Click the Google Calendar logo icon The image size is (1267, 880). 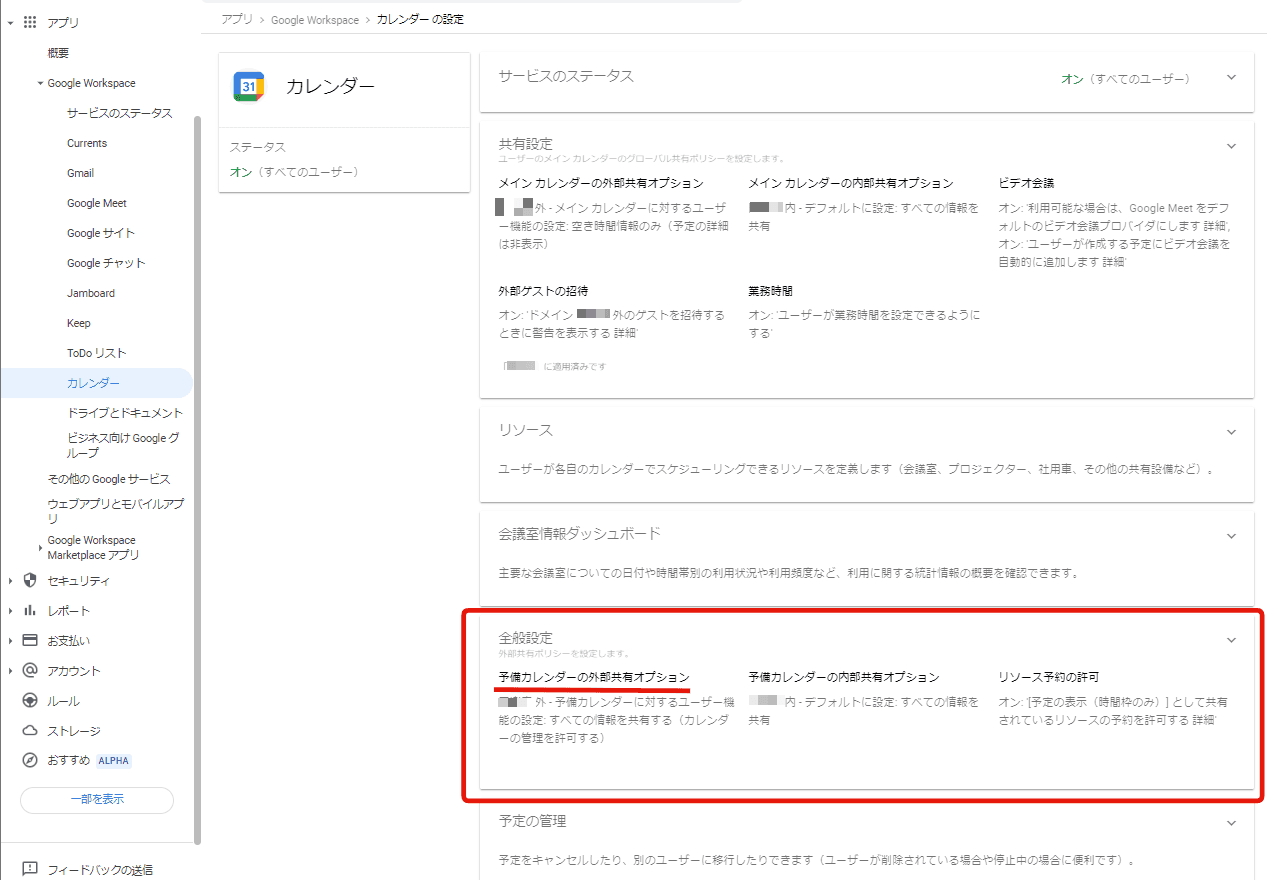(249, 87)
